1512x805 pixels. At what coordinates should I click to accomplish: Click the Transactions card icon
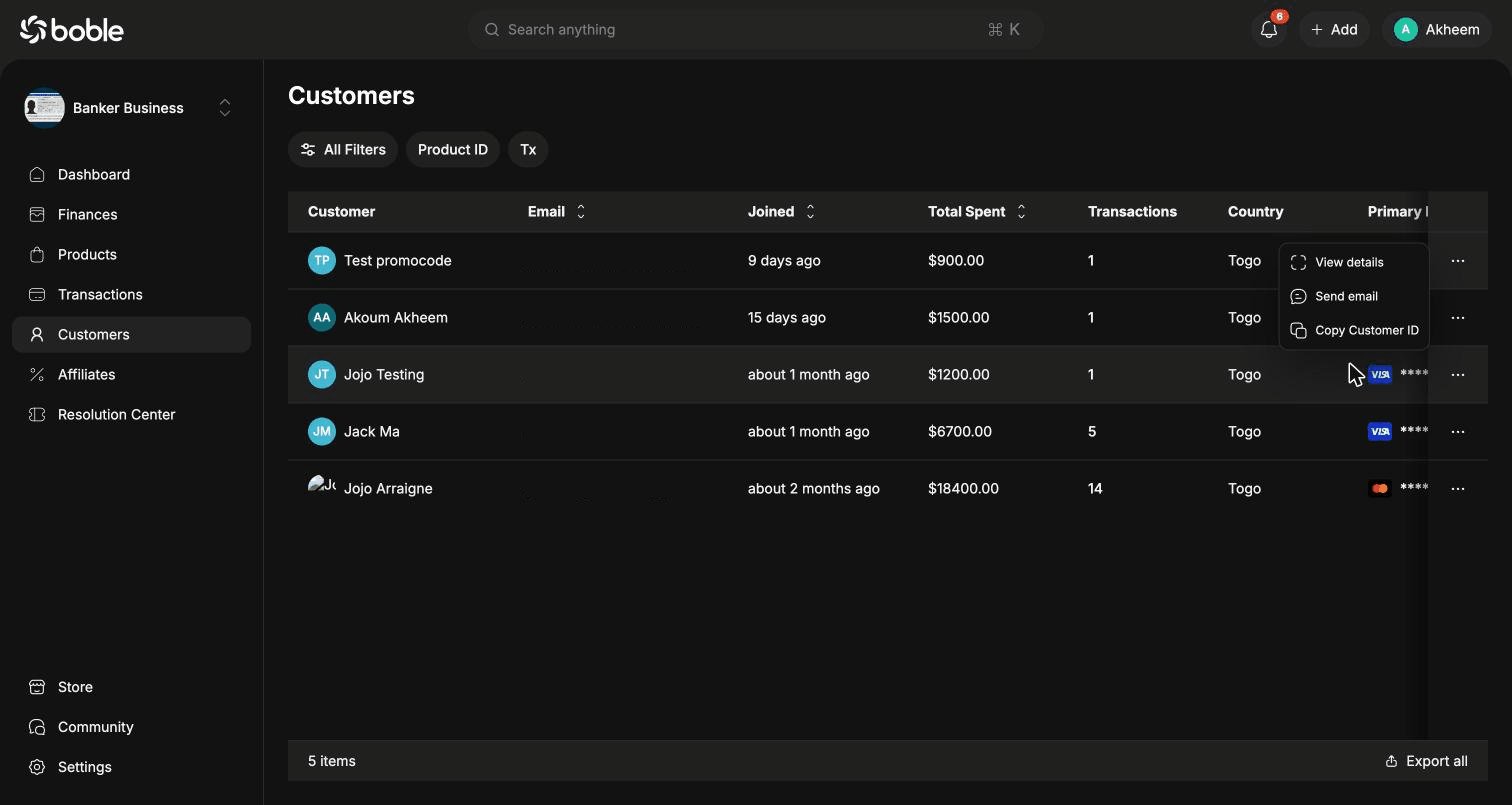(37, 294)
